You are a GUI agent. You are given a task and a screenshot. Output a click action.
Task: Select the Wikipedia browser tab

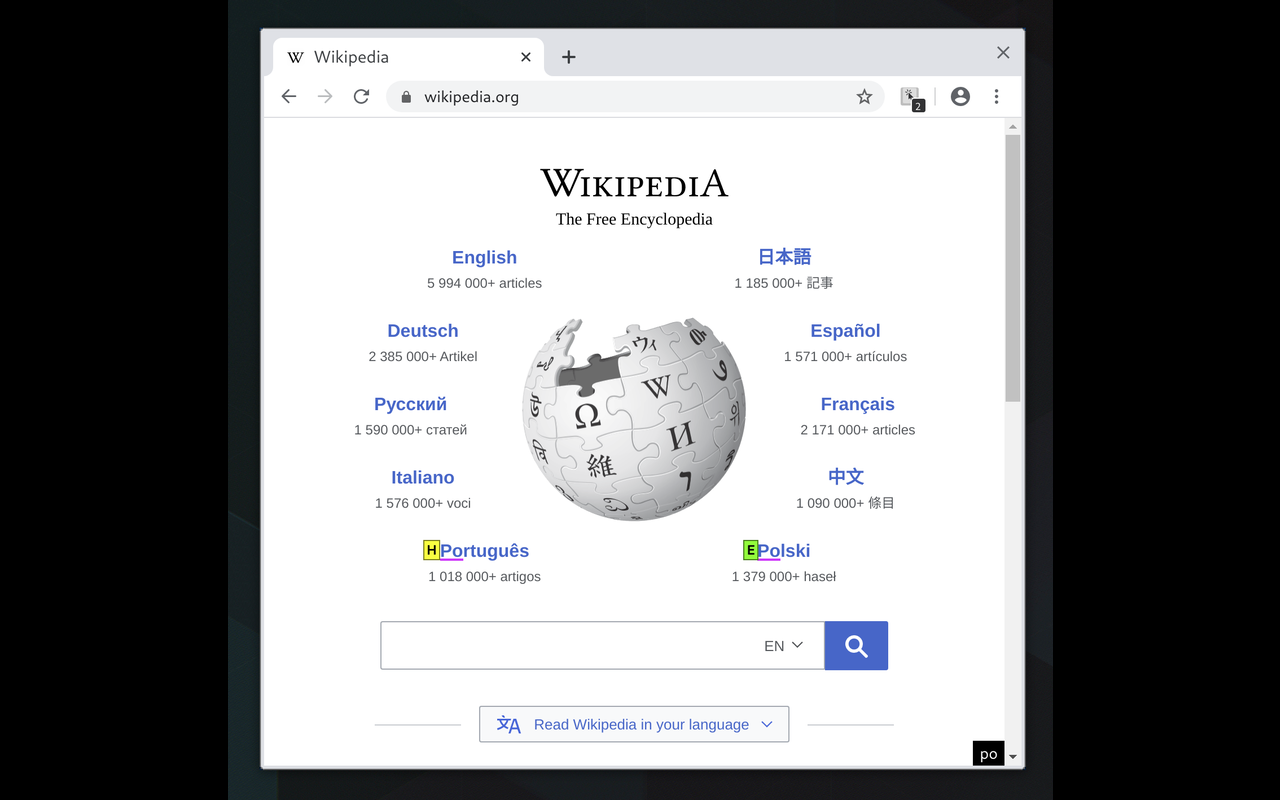pos(408,57)
